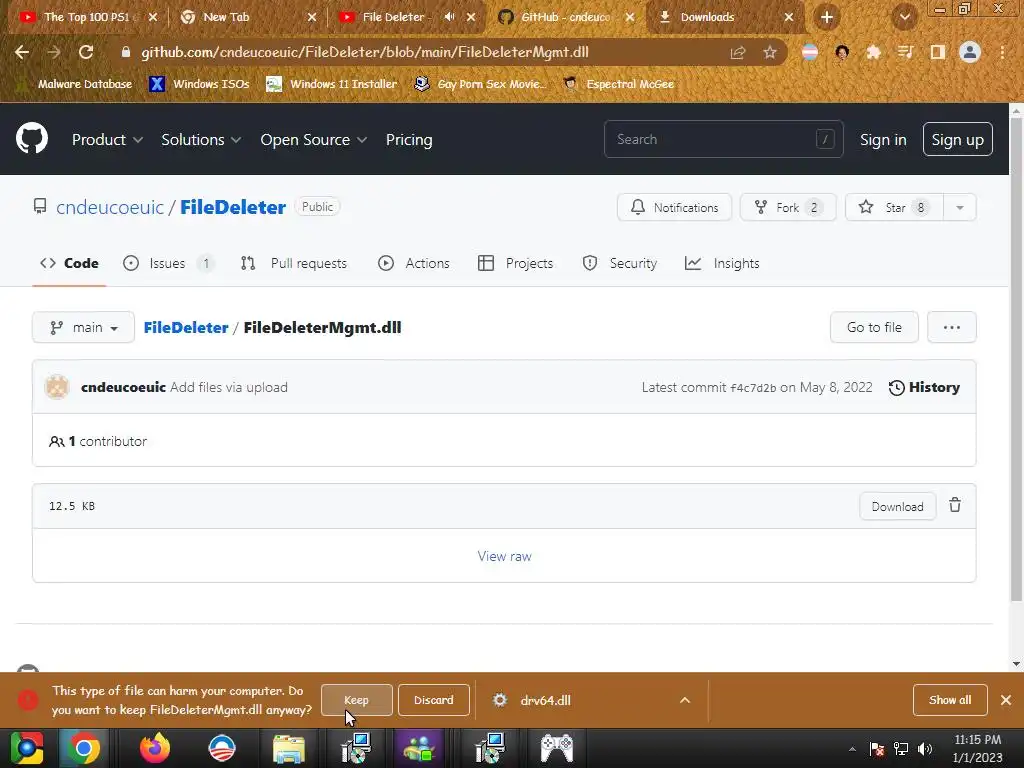Fork the repository
The height and width of the screenshot is (768, 1024).
pyautogui.click(x=788, y=208)
